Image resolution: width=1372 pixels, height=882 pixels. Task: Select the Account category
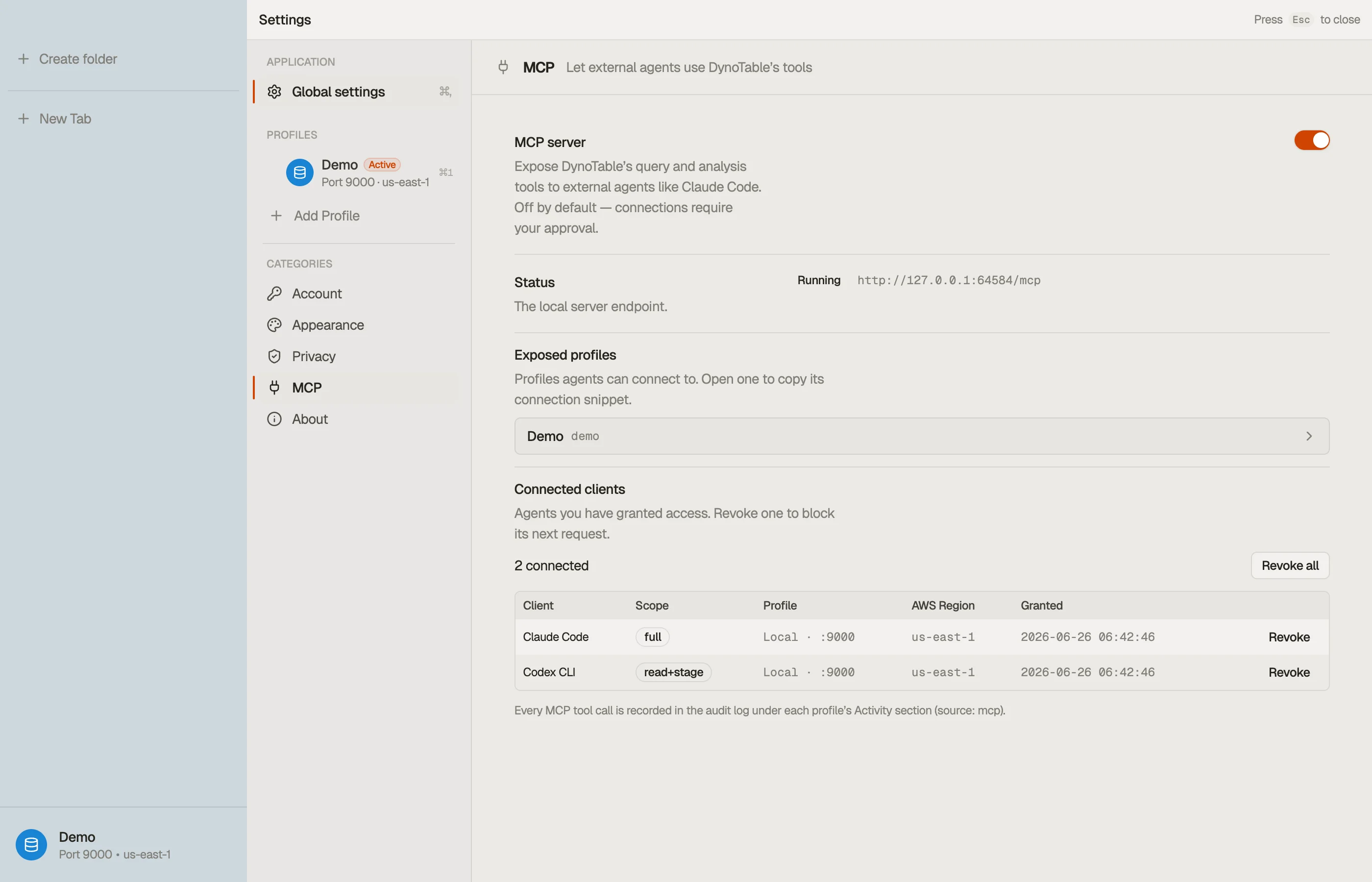(358, 294)
